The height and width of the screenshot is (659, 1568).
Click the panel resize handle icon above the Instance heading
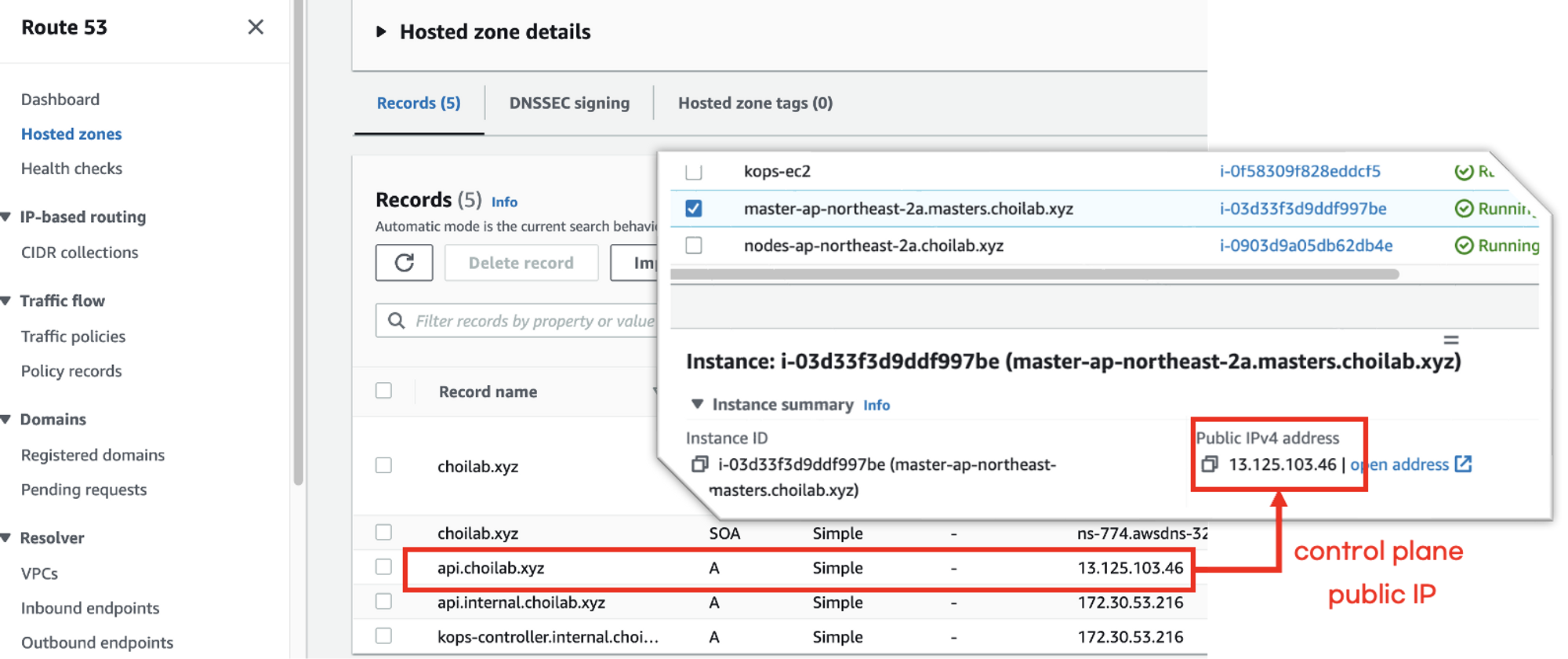[x=1451, y=340]
